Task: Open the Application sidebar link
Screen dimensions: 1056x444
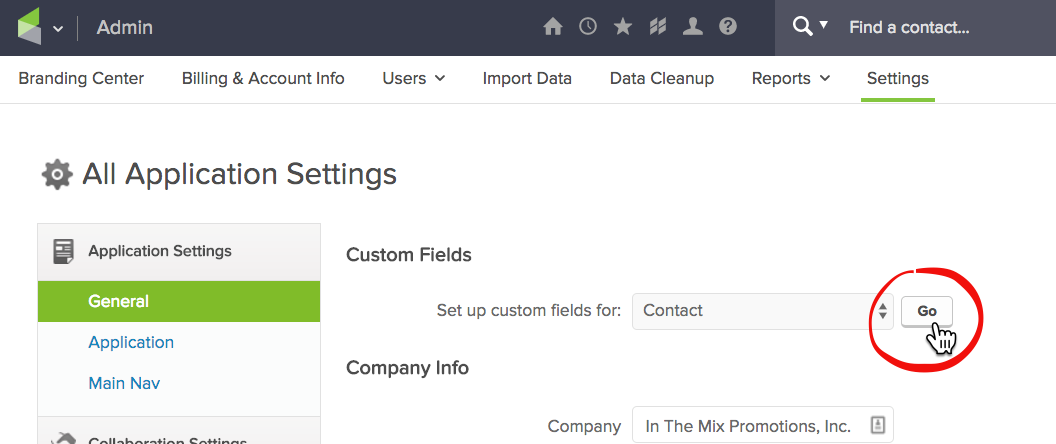Action: [x=131, y=342]
